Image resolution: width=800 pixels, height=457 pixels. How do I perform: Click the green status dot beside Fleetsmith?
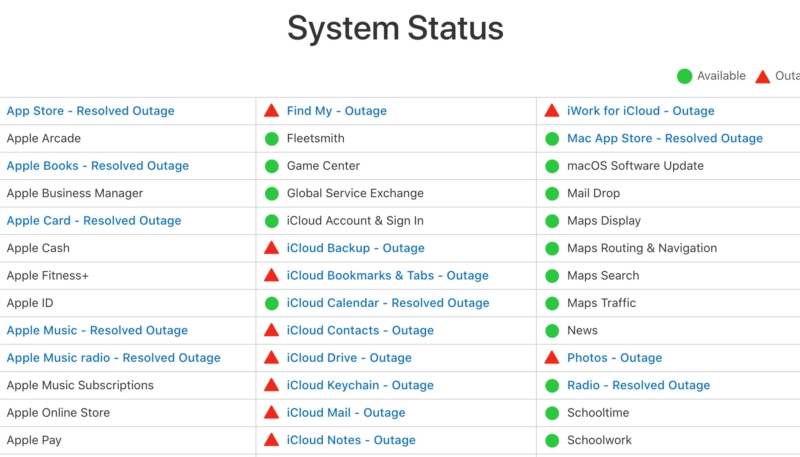pyautogui.click(x=271, y=138)
